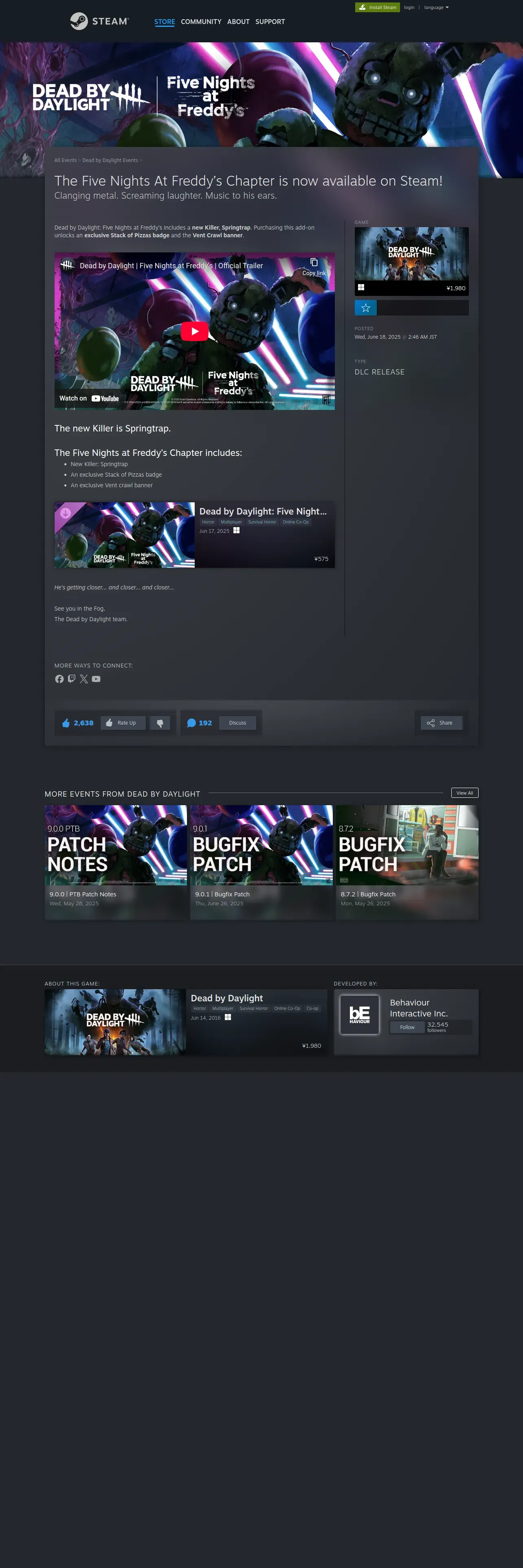523x1568 pixels.
Task: Open the Five Nights DLC thumbnail image
Action: point(125,535)
